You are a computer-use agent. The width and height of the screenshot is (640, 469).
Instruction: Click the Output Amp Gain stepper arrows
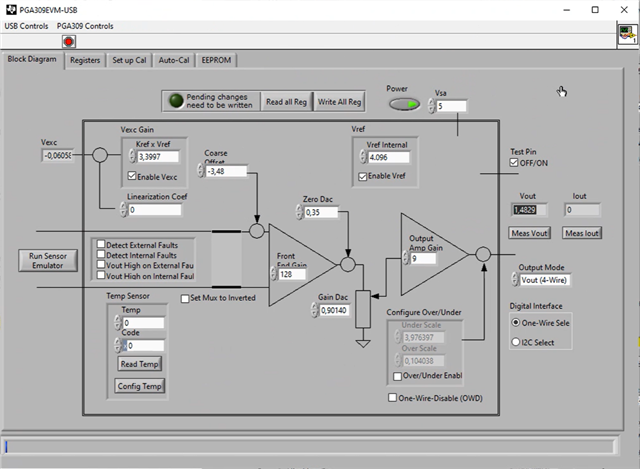click(x=406, y=258)
